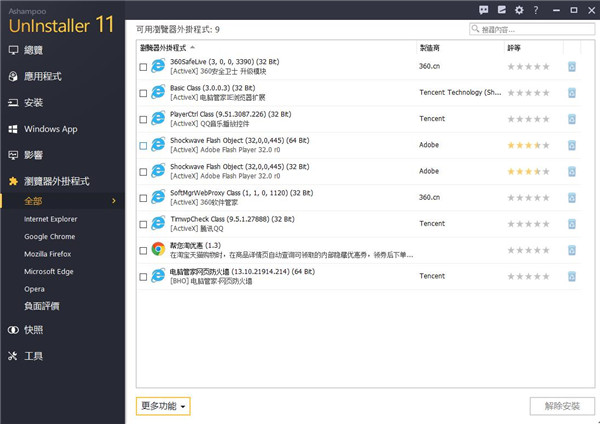The width and height of the screenshot is (600, 424).
Task: Filter by Google Chrome in sidebar
Action: [50, 236]
